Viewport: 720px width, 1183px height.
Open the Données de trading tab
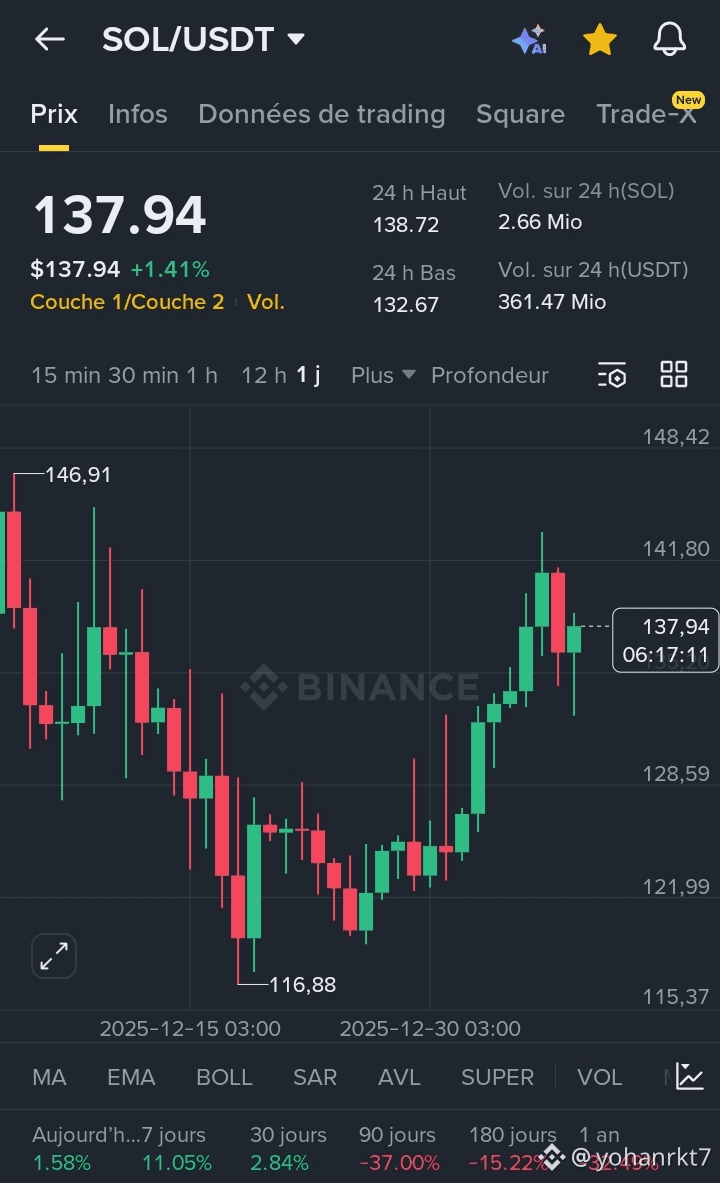[322, 114]
